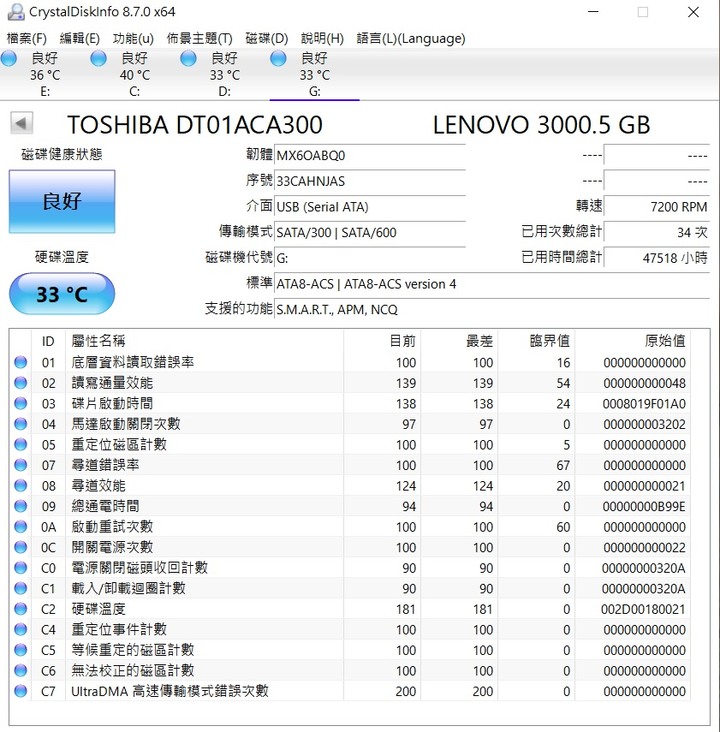Open the 編輯(E) menu
This screenshot has height=732, width=720.
click(79, 38)
